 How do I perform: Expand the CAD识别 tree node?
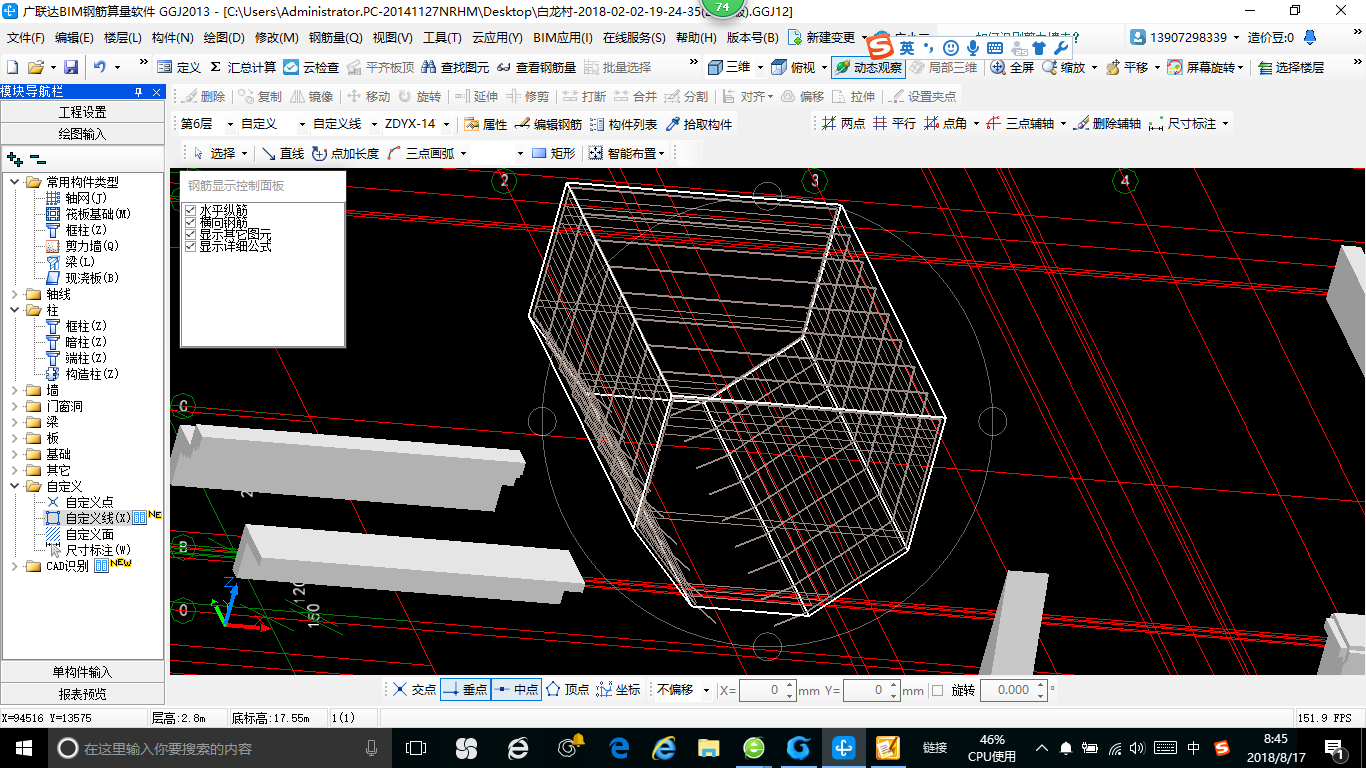tap(15, 566)
